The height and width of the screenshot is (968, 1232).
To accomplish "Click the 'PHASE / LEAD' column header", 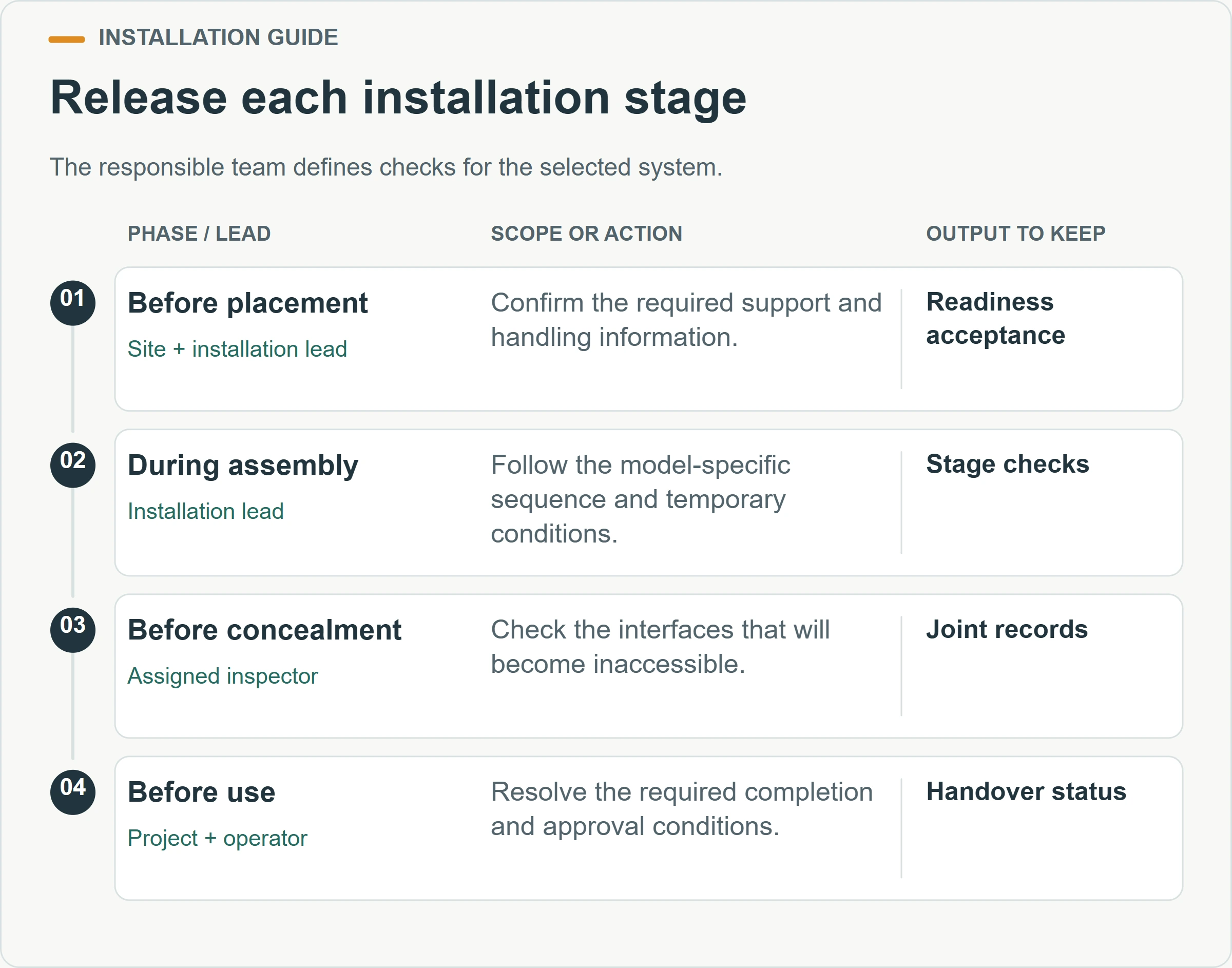I will click(199, 234).
